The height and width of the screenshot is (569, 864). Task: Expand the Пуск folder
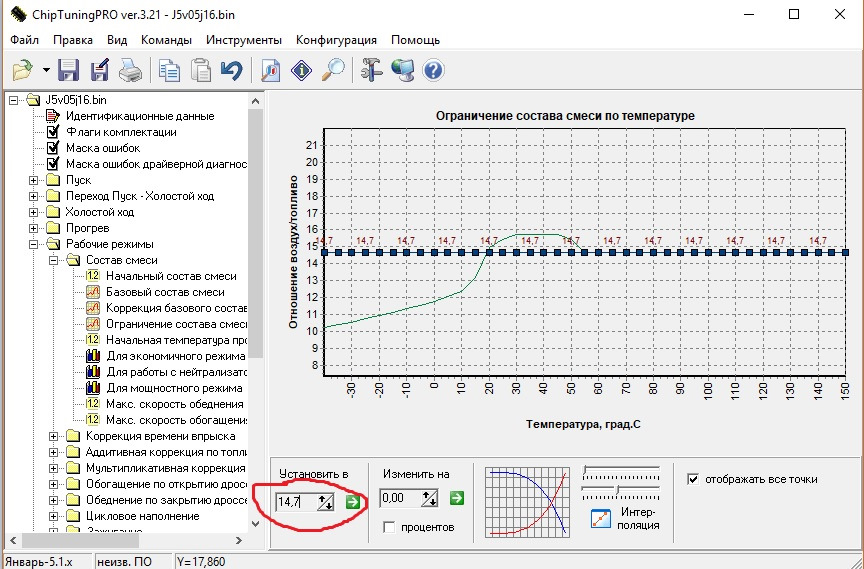coord(34,181)
